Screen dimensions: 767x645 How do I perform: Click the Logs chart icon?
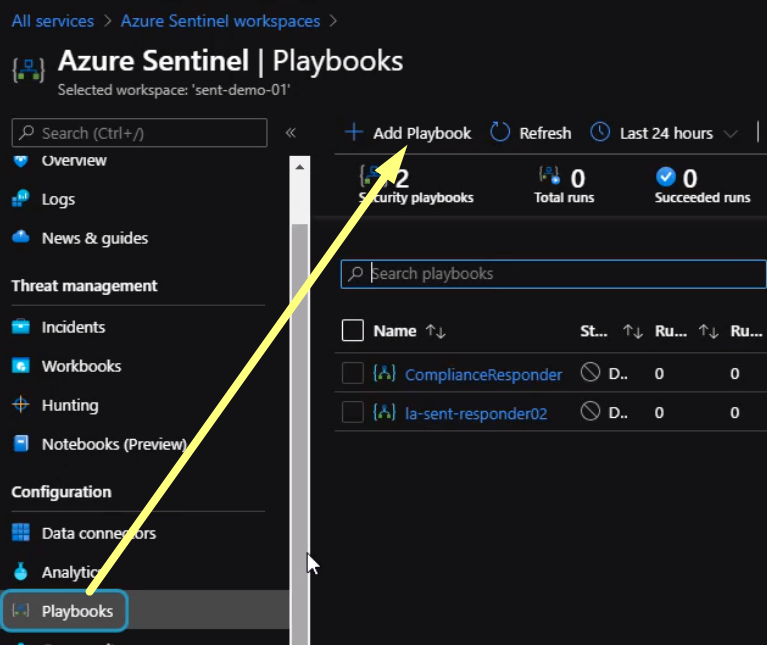(x=21, y=199)
